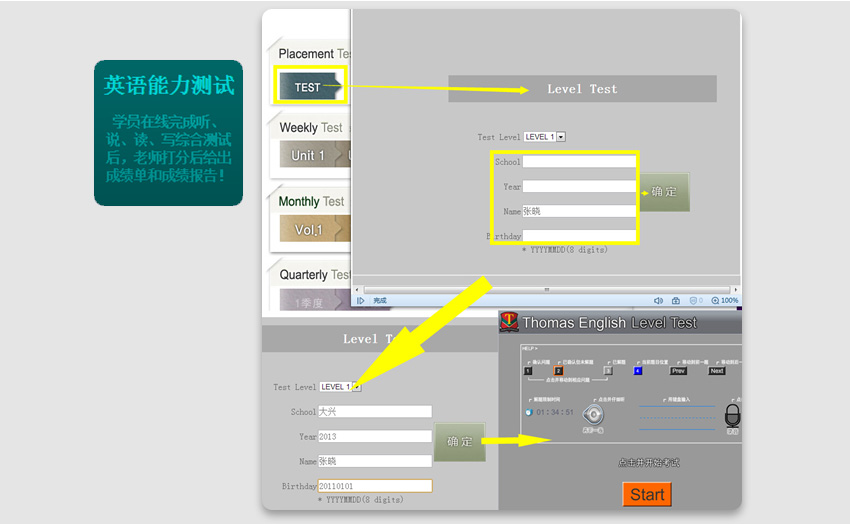
Task: Click the 01:34:51 timer value
Action: [x=555, y=412]
